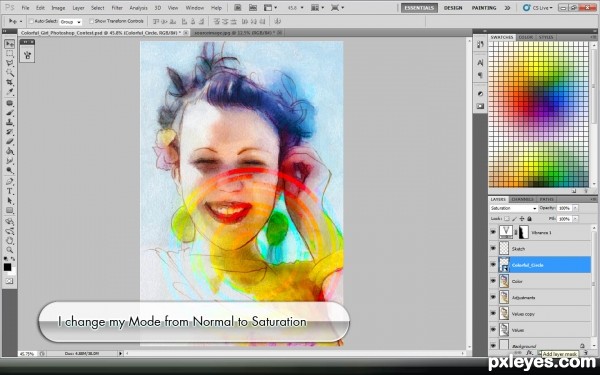This screenshot has height=375, width=600.
Task: Enable Show Transform Controls checkbox
Action: click(x=91, y=21)
